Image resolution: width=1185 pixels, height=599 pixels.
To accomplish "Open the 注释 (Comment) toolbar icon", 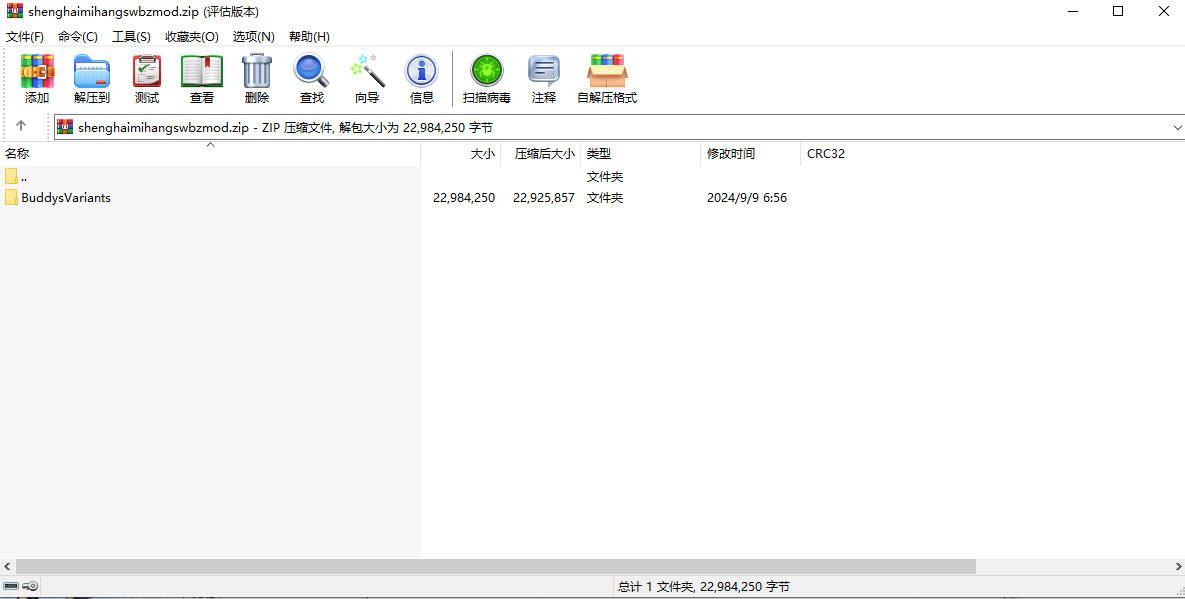I will point(544,78).
